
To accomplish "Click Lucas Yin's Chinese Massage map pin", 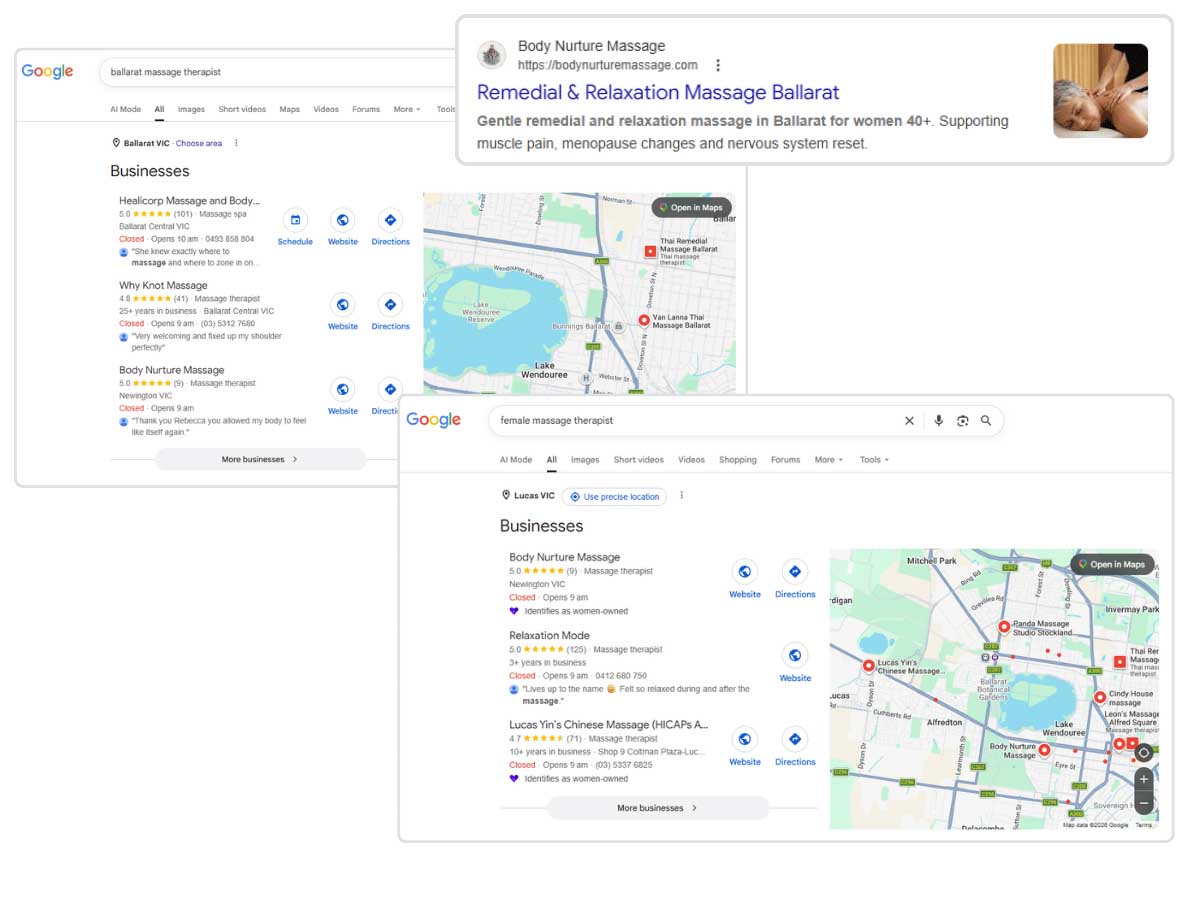I will [x=868, y=665].
